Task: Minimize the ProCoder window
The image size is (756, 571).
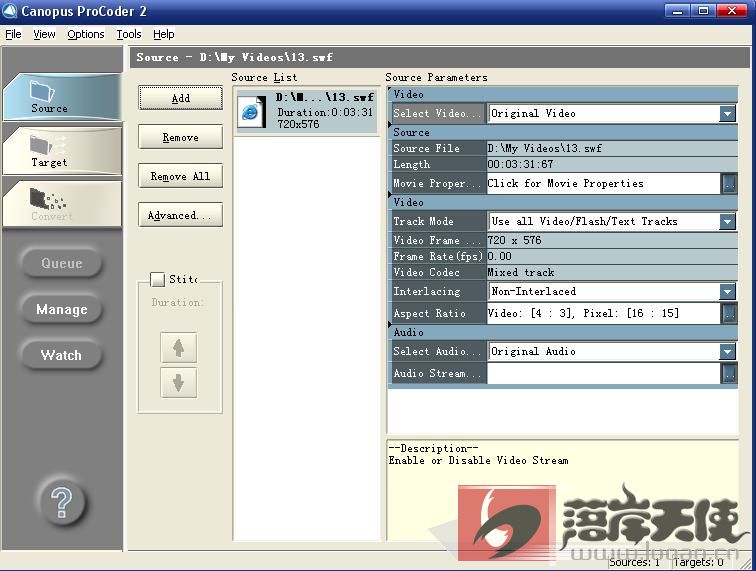Action: 677,11
